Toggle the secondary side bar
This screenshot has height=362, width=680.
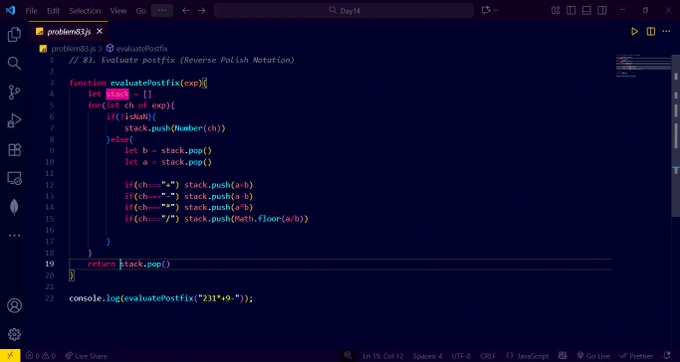coord(602,10)
